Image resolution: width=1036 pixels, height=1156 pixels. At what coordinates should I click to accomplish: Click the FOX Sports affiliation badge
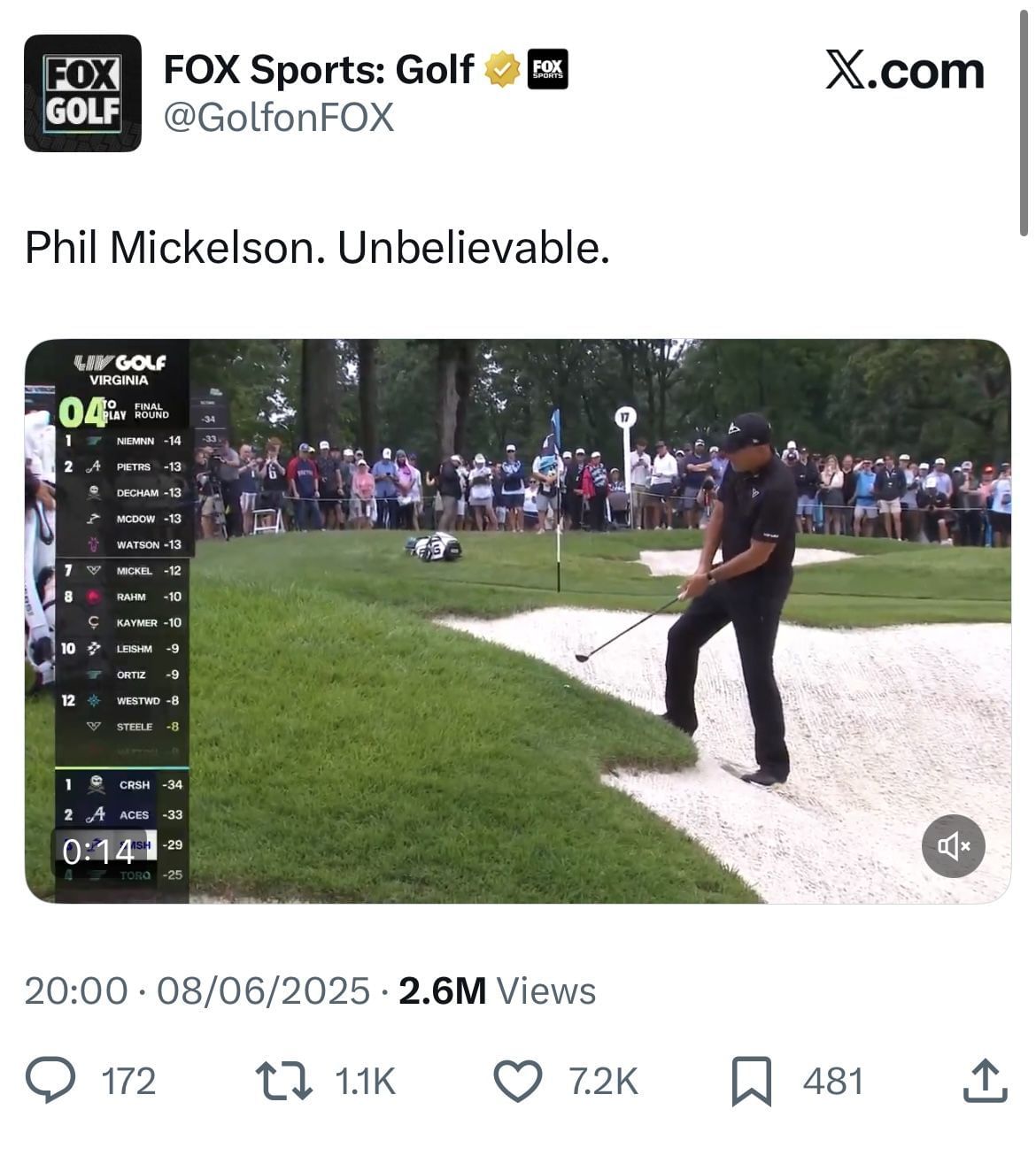point(547,69)
